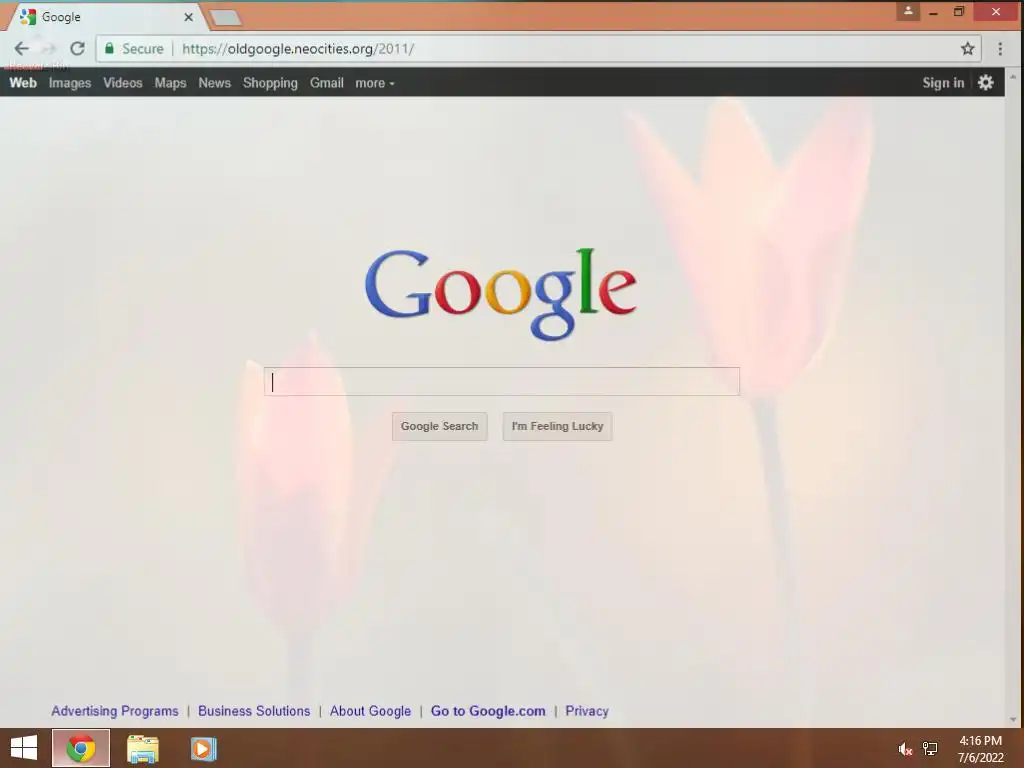Click the Google logo

(500, 294)
